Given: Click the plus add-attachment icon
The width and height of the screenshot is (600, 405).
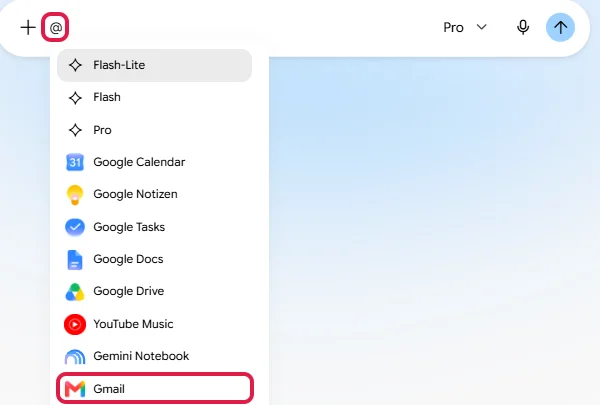Looking at the screenshot, I should [x=28, y=28].
